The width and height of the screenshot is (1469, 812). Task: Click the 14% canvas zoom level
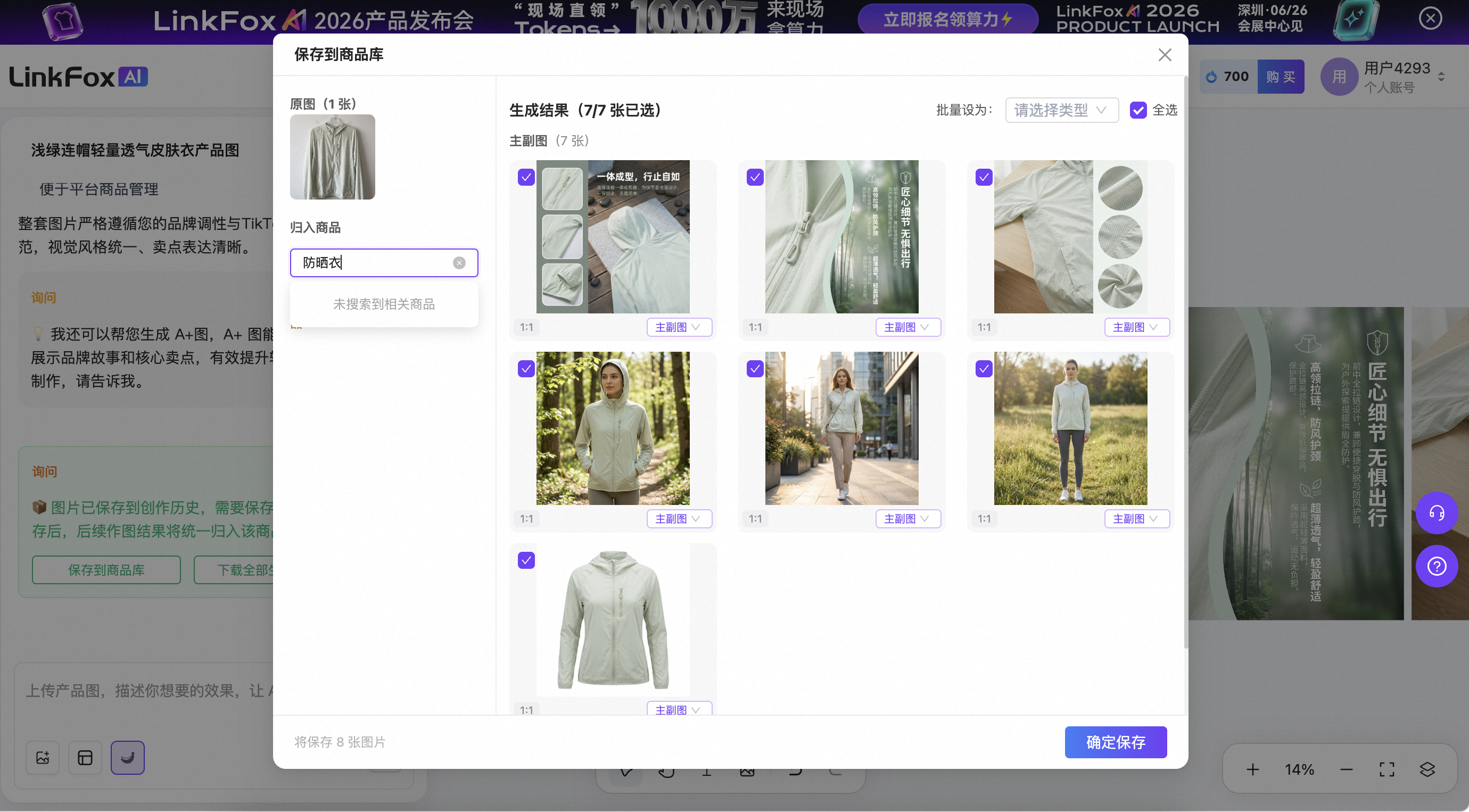1299,769
